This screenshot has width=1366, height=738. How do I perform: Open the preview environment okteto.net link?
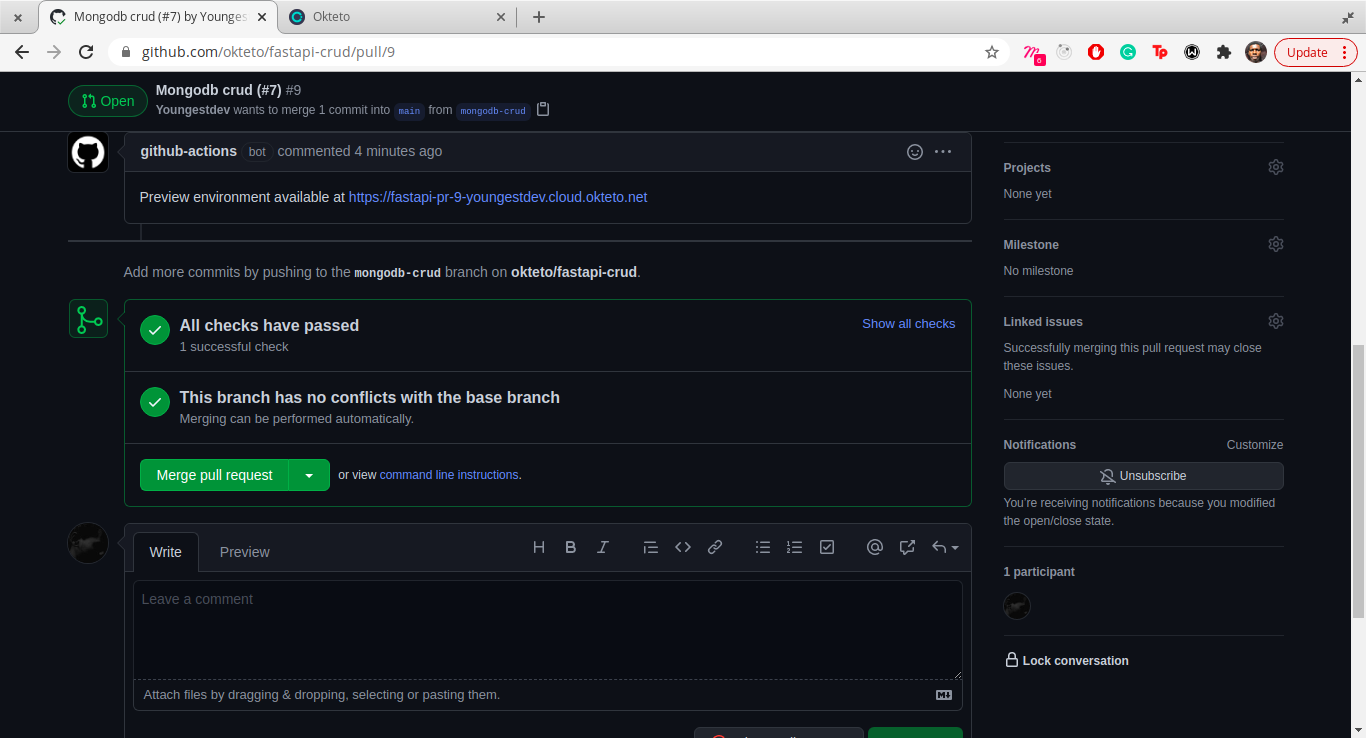[x=498, y=197]
